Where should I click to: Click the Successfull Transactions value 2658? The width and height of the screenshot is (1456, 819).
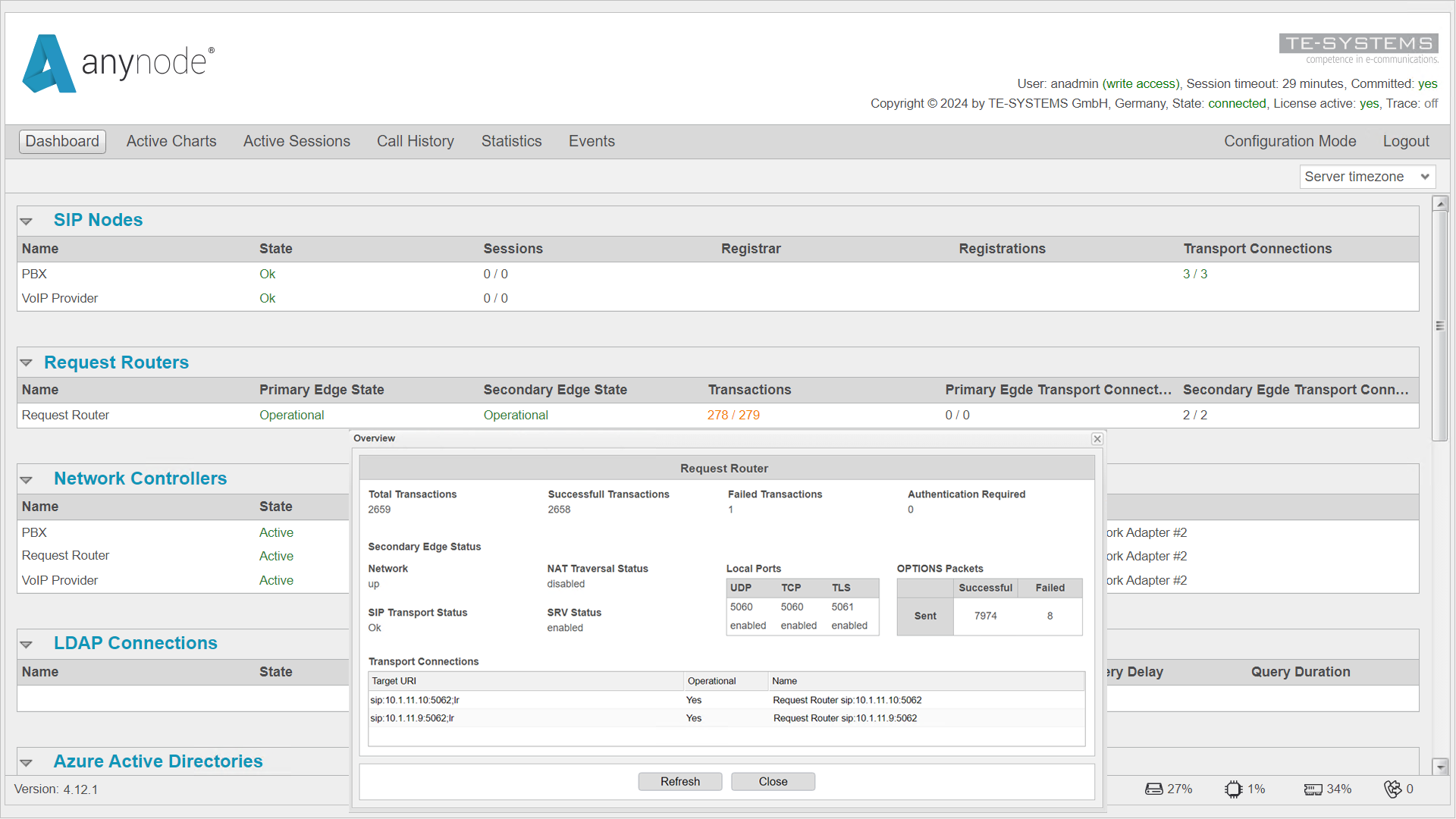[x=559, y=510]
